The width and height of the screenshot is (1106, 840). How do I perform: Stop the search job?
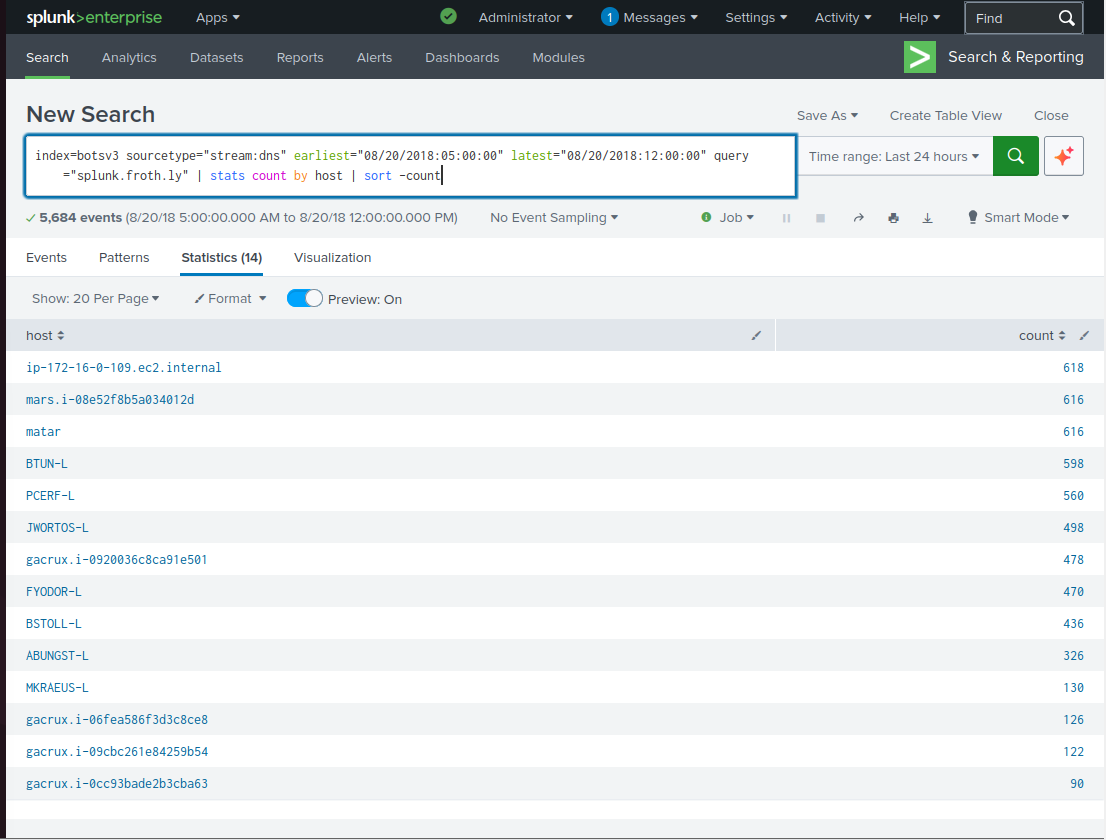coord(820,218)
